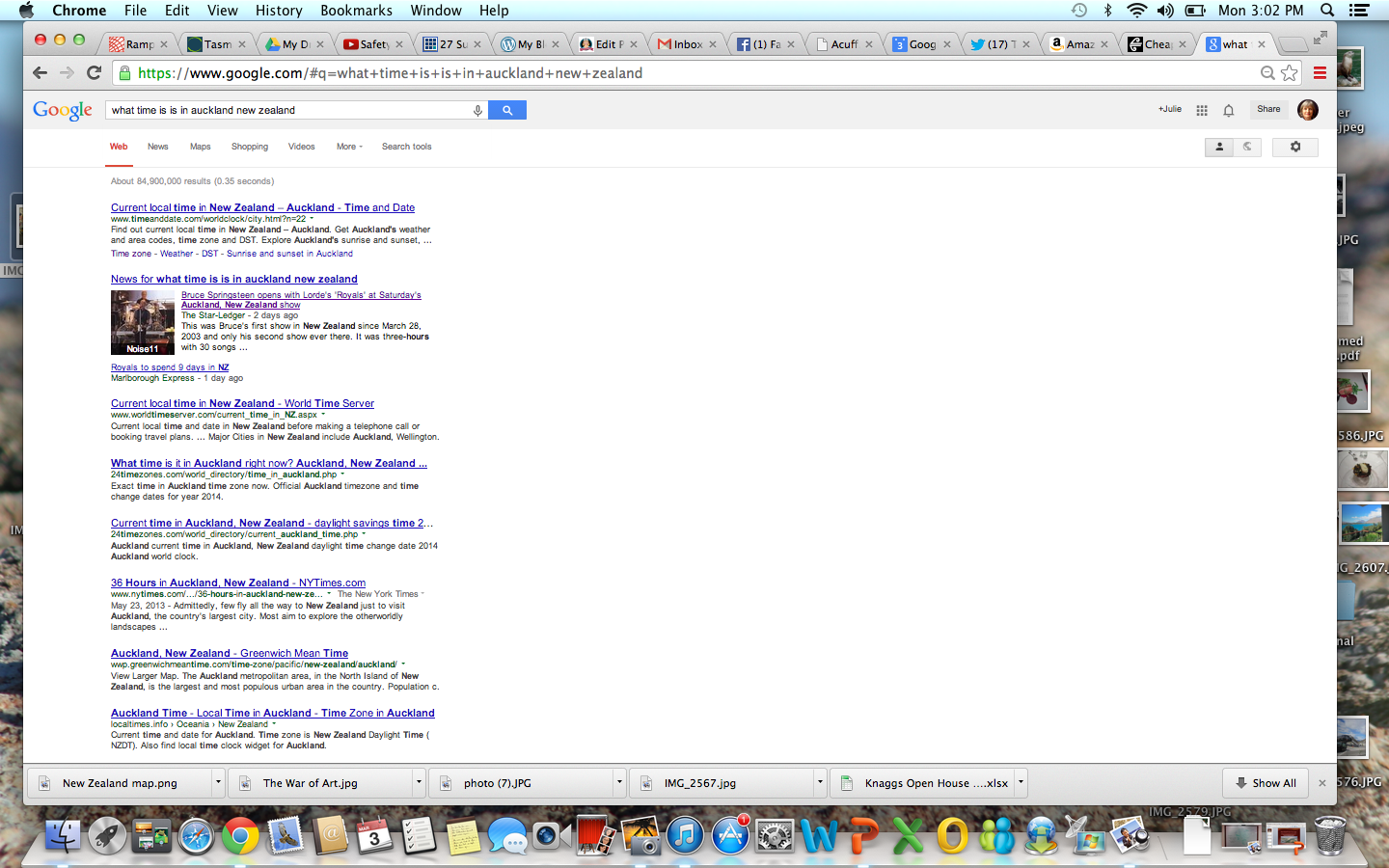Click the Show All downloads button
The image size is (1389, 868).
pos(1265,782)
